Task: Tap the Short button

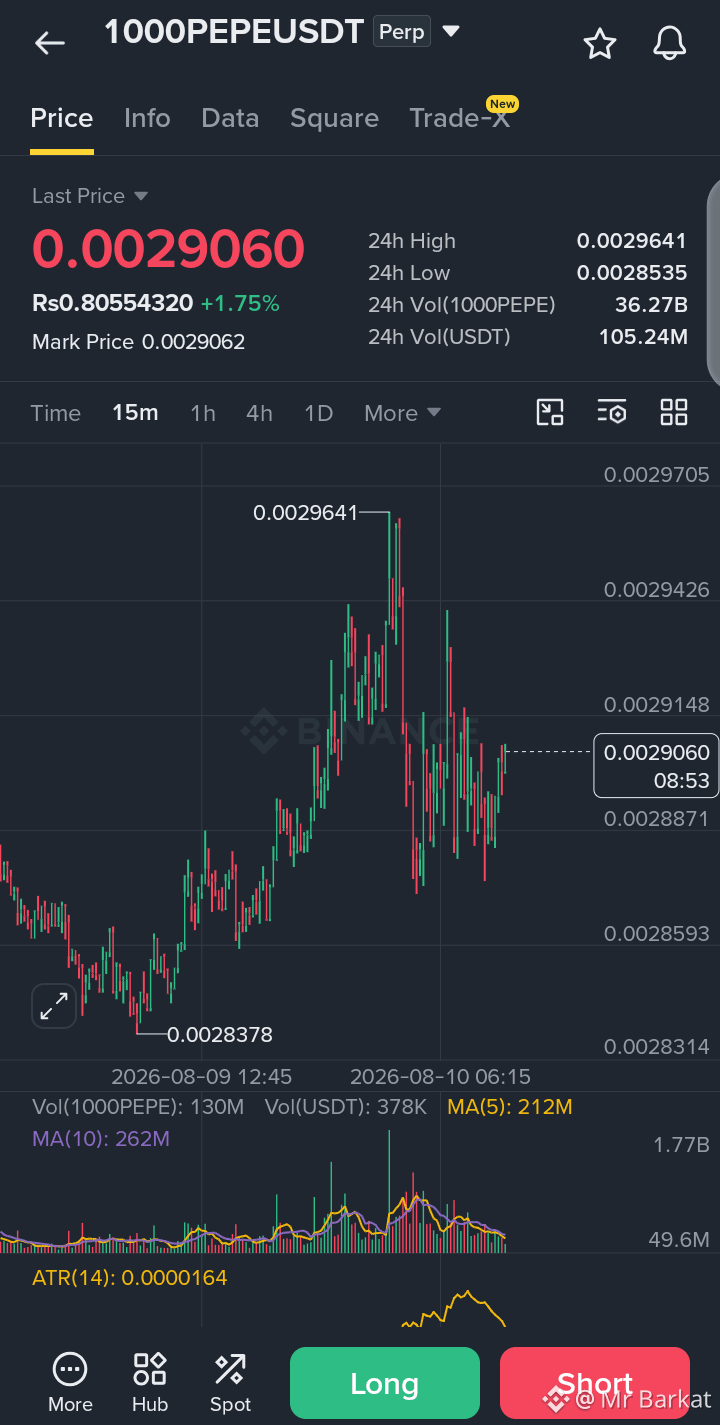Action: (x=595, y=1383)
